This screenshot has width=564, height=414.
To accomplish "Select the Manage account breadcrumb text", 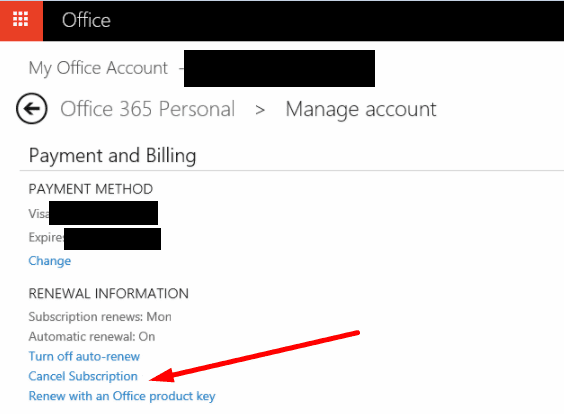I will tap(361, 109).
